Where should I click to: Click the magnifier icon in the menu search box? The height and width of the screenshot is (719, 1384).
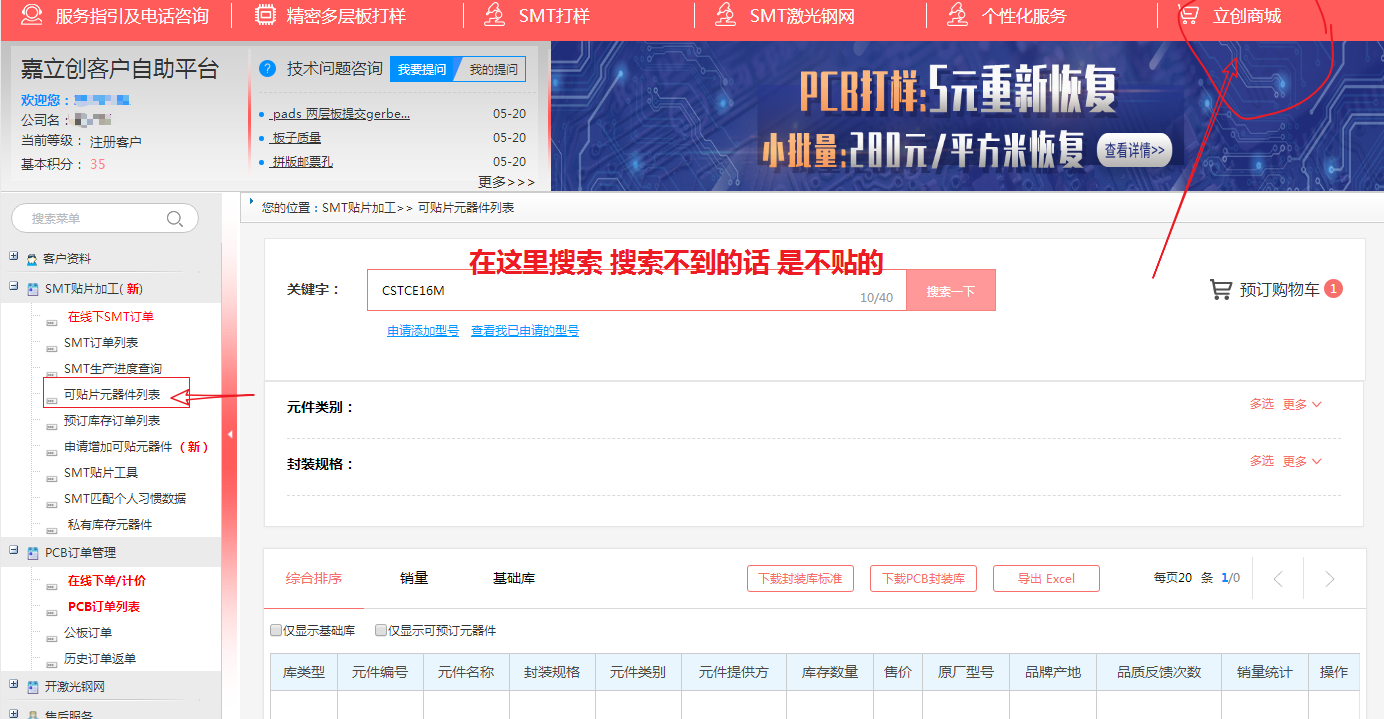point(175,219)
